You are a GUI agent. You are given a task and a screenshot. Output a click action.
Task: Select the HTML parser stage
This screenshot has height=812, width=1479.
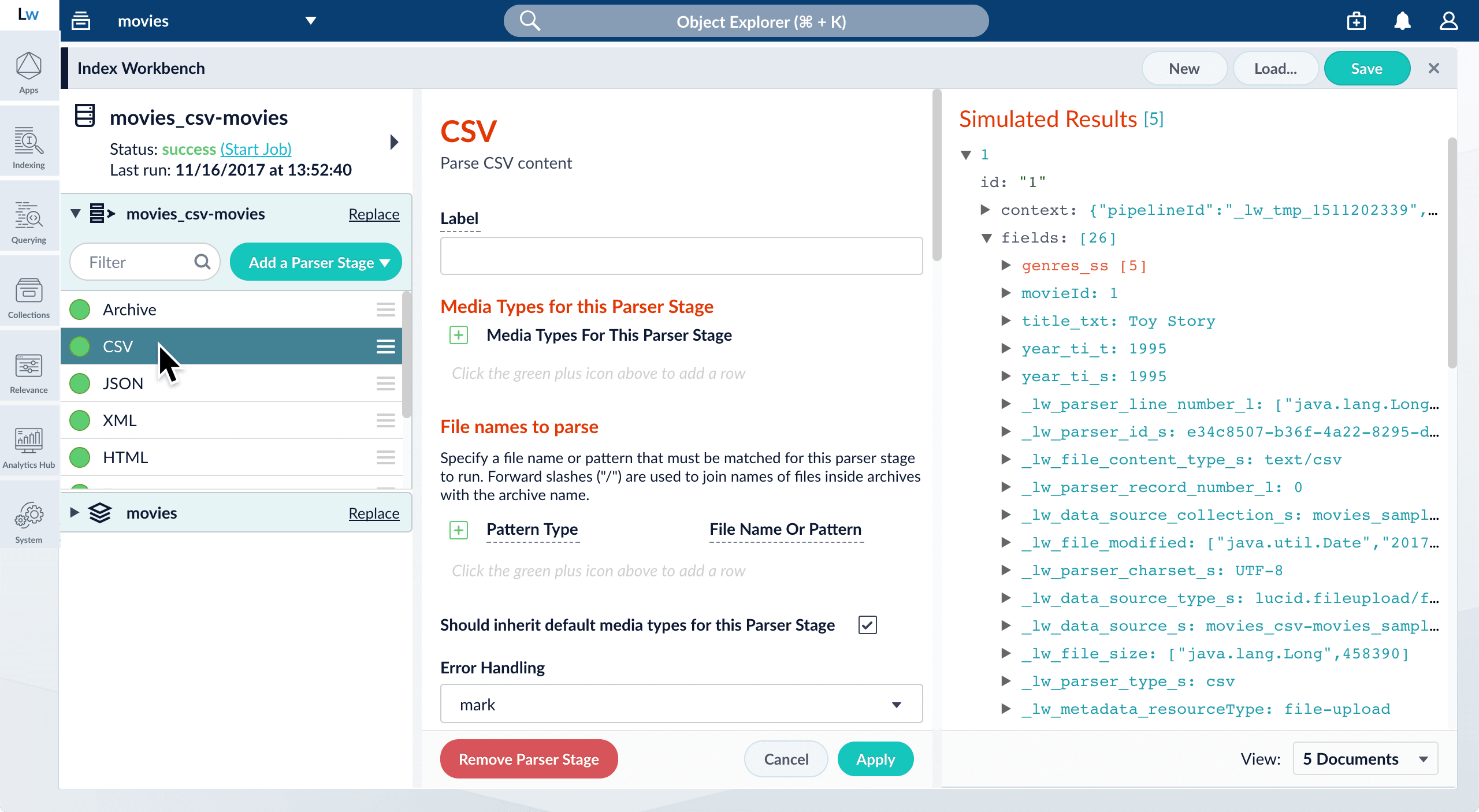pos(231,457)
